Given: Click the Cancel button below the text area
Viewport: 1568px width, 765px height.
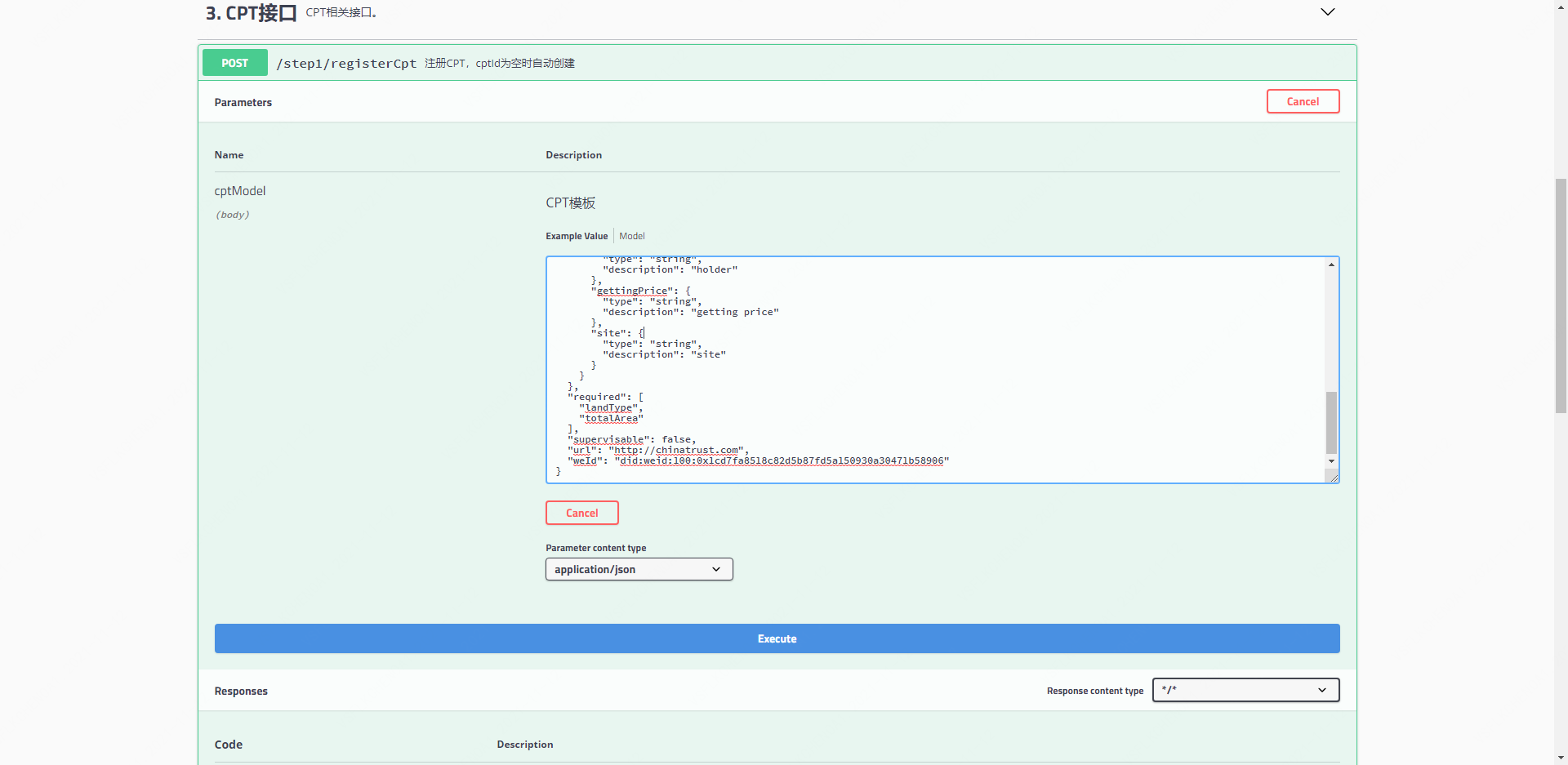Looking at the screenshot, I should point(582,513).
